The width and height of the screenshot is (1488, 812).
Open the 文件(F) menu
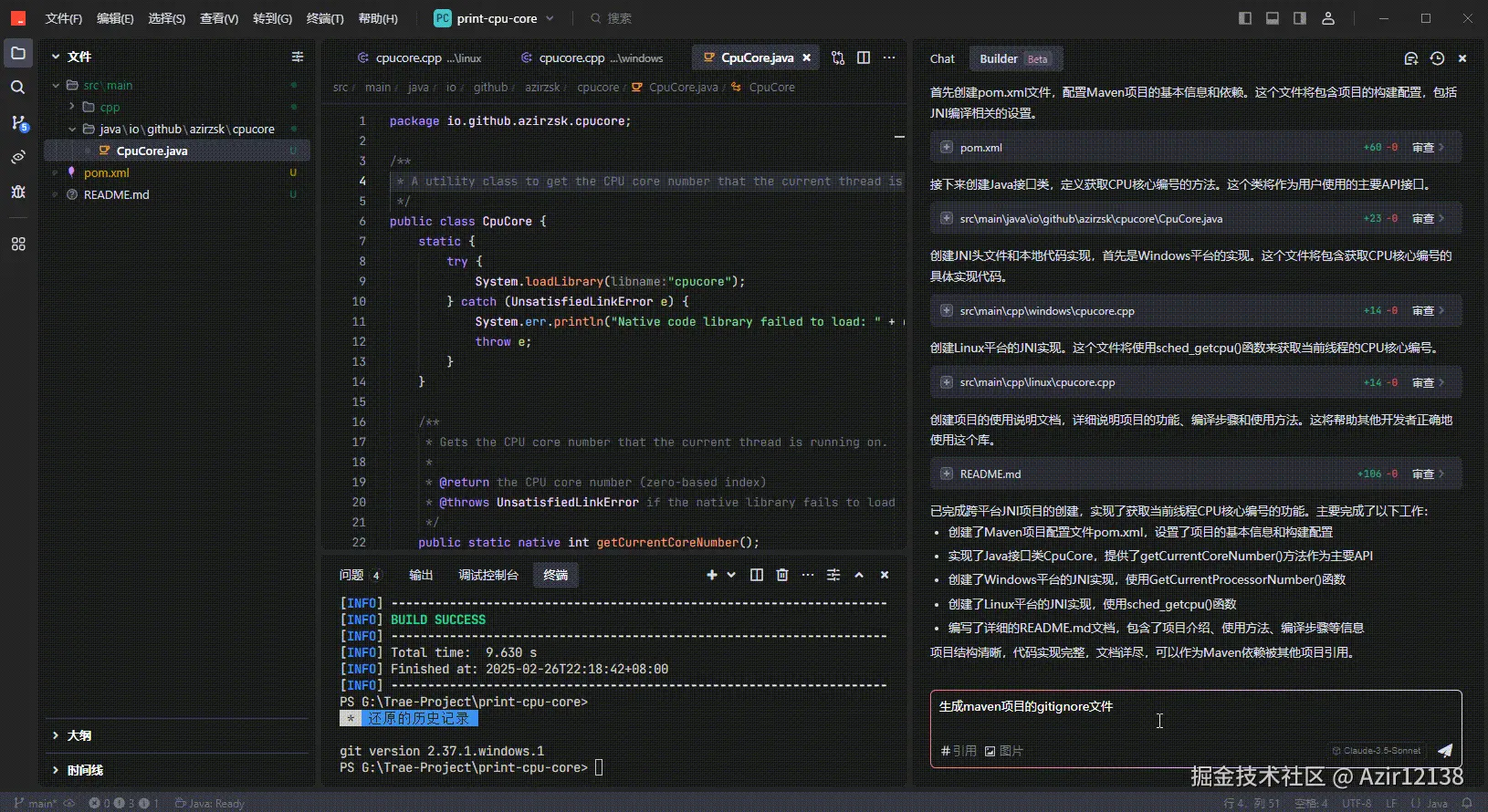click(64, 18)
